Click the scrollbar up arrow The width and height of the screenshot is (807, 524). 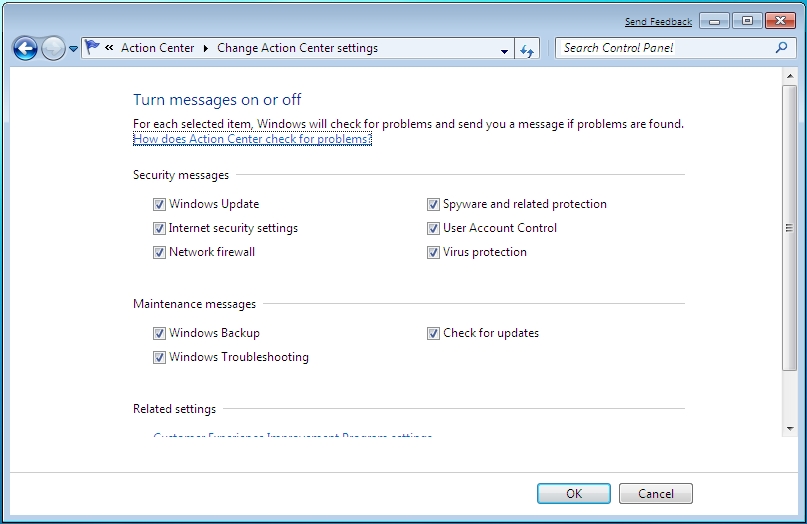(x=790, y=76)
